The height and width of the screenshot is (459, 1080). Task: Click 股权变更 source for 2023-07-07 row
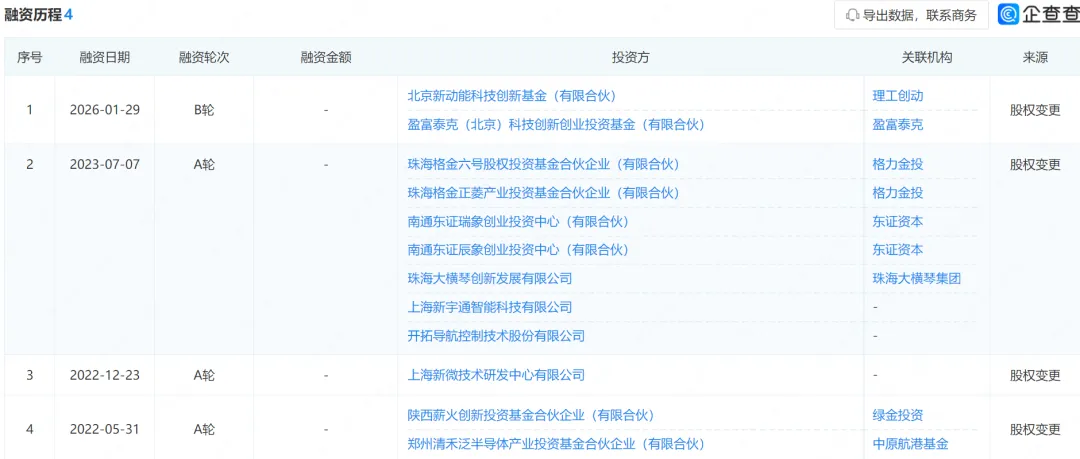[x=1035, y=165]
